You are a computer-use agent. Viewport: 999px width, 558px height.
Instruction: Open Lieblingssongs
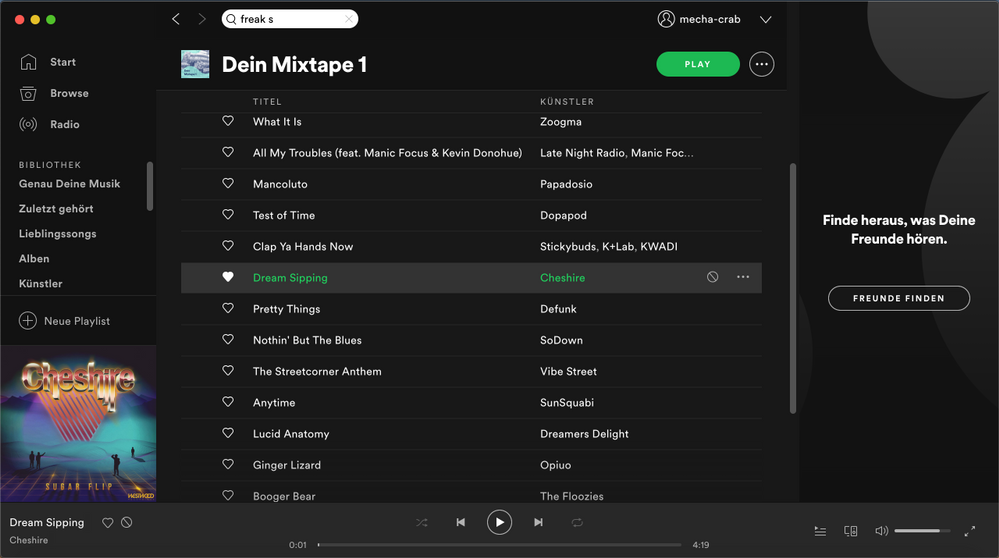tap(57, 233)
